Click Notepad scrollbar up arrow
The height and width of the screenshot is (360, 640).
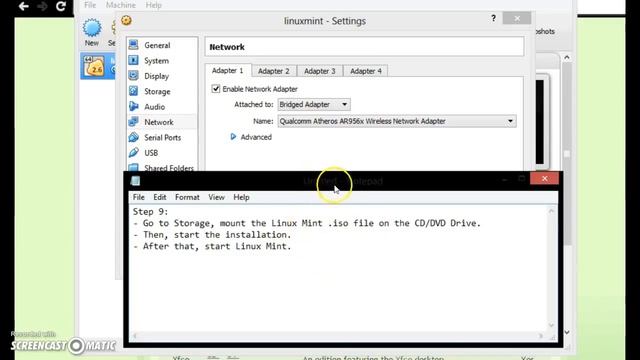(551, 211)
